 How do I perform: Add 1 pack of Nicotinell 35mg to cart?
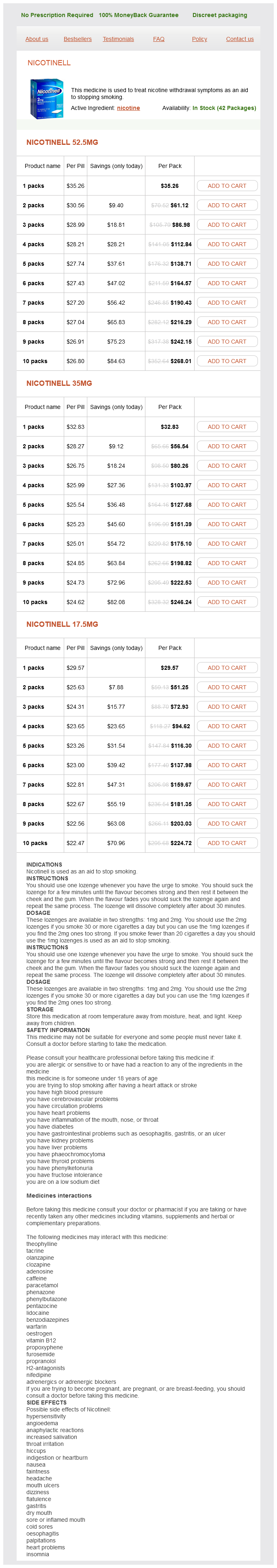(x=227, y=427)
